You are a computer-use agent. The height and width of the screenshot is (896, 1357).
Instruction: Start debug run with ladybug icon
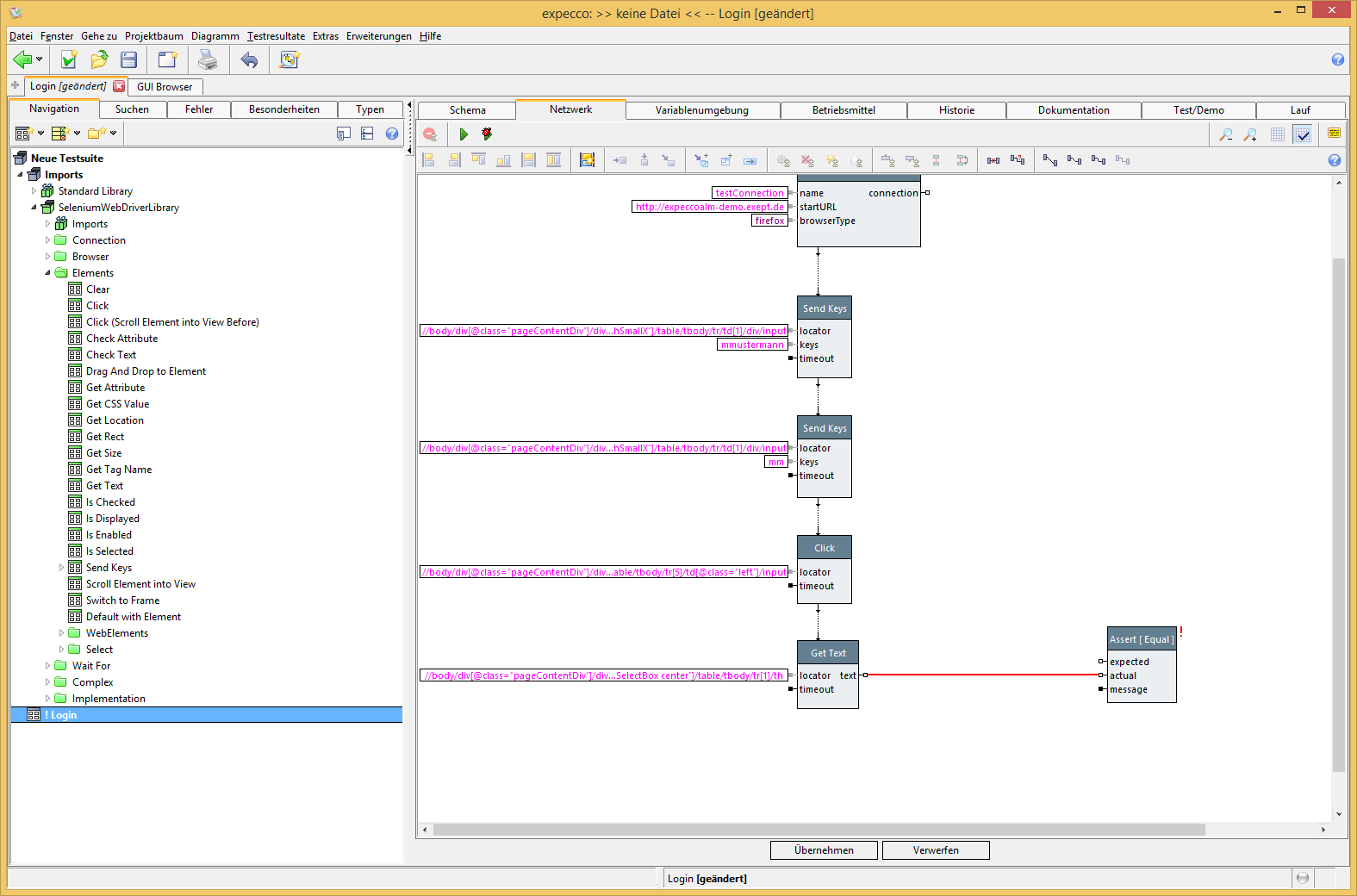487,134
